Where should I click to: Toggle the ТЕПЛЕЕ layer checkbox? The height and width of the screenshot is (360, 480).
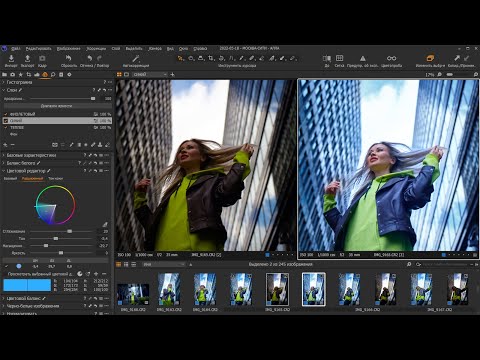(x=6, y=127)
